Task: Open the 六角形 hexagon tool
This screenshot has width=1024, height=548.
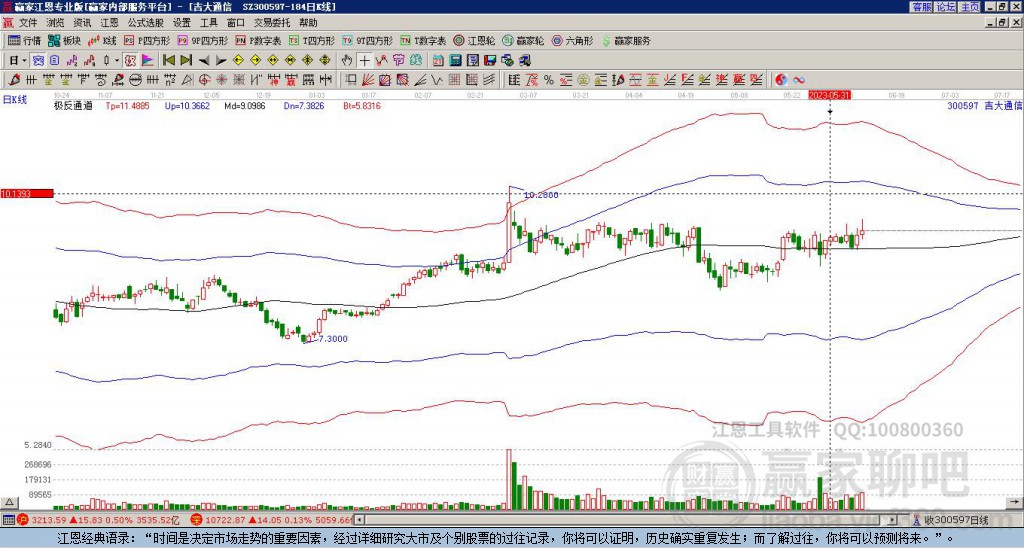Action: click(573, 40)
